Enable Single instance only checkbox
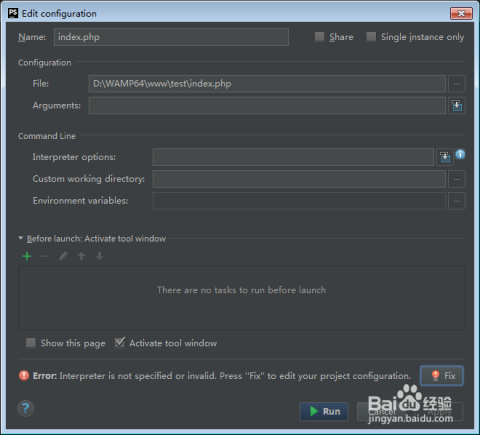 click(x=371, y=37)
